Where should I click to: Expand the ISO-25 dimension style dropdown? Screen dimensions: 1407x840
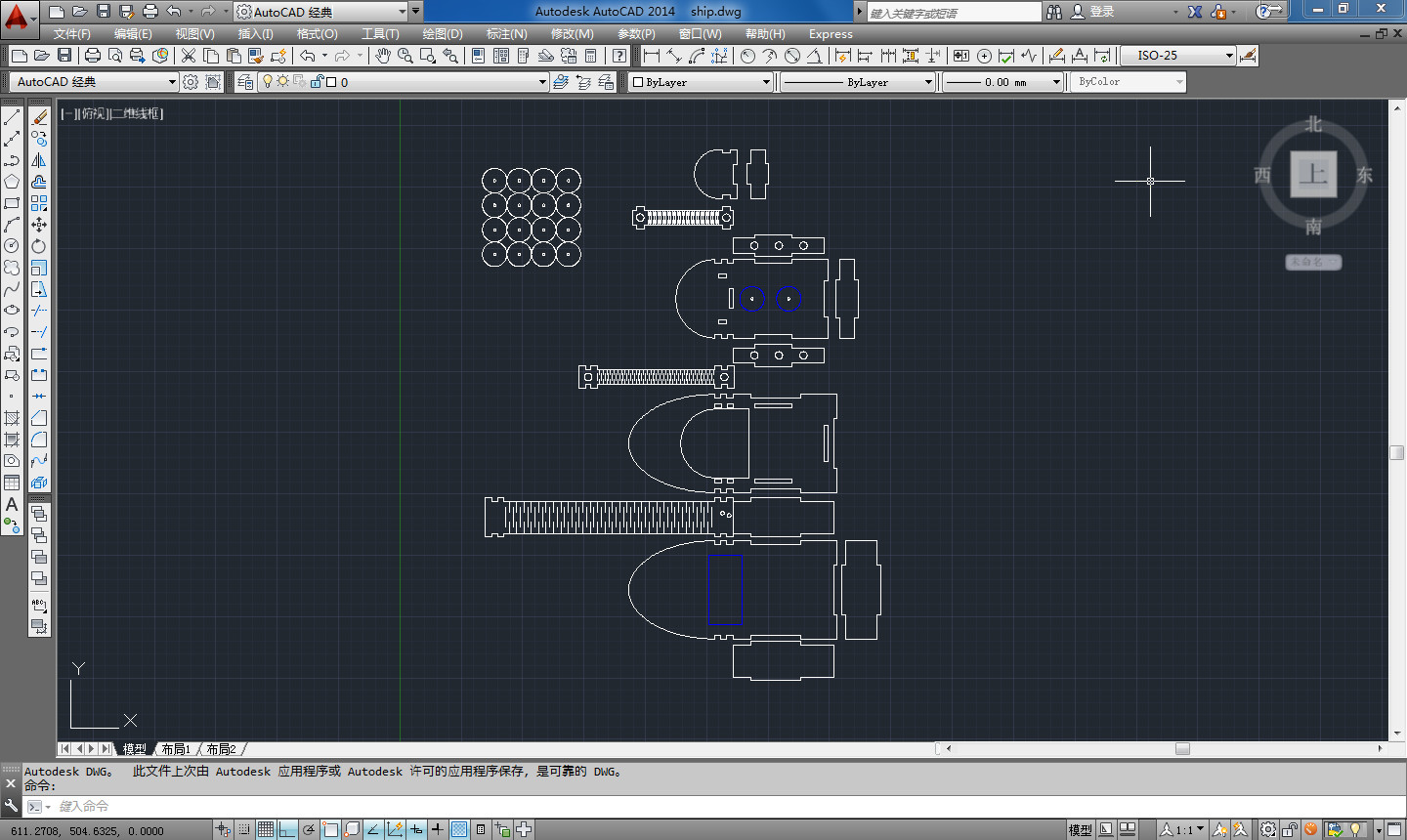pyautogui.click(x=1178, y=56)
